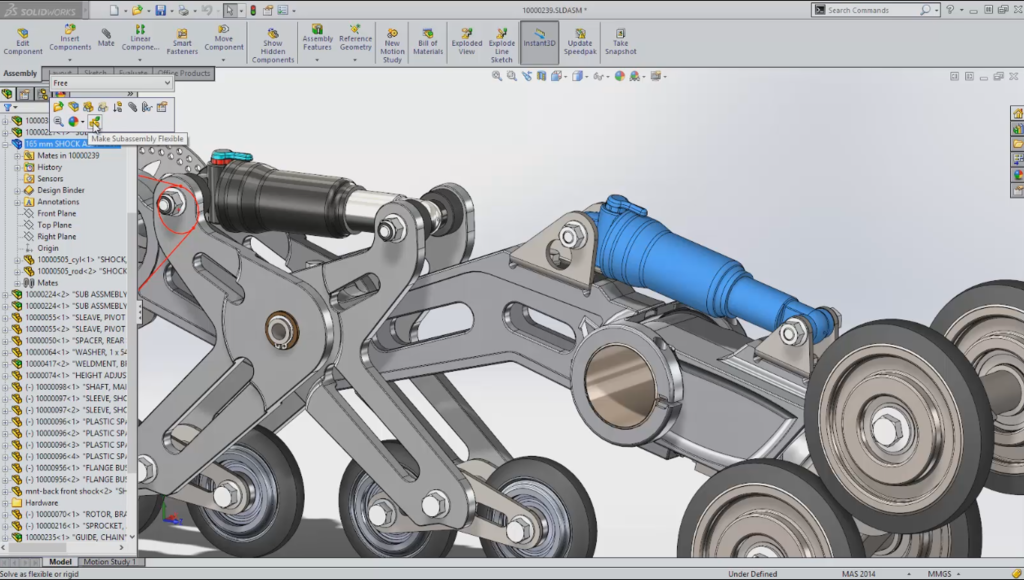Open the Office Products tab
The image size is (1024, 580).
(184, 73)
